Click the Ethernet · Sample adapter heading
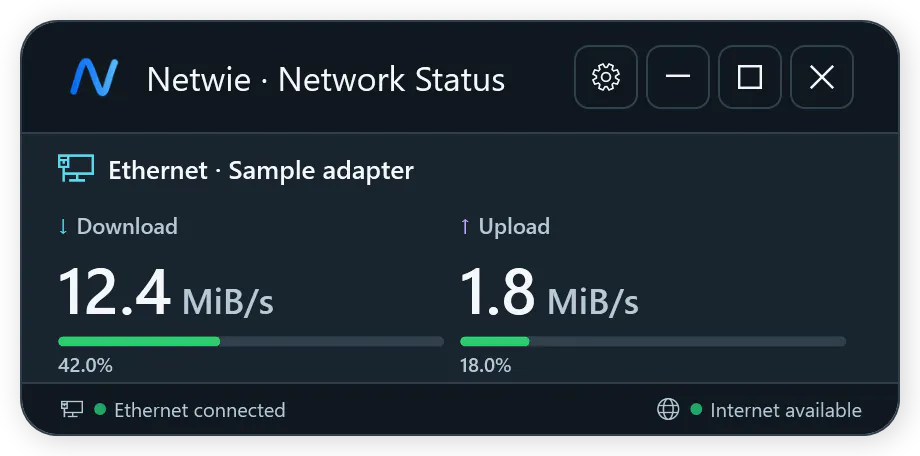Image resolution: width=920 pixels, height=456 pixels. pyautogui.click(x=261, y=171)
